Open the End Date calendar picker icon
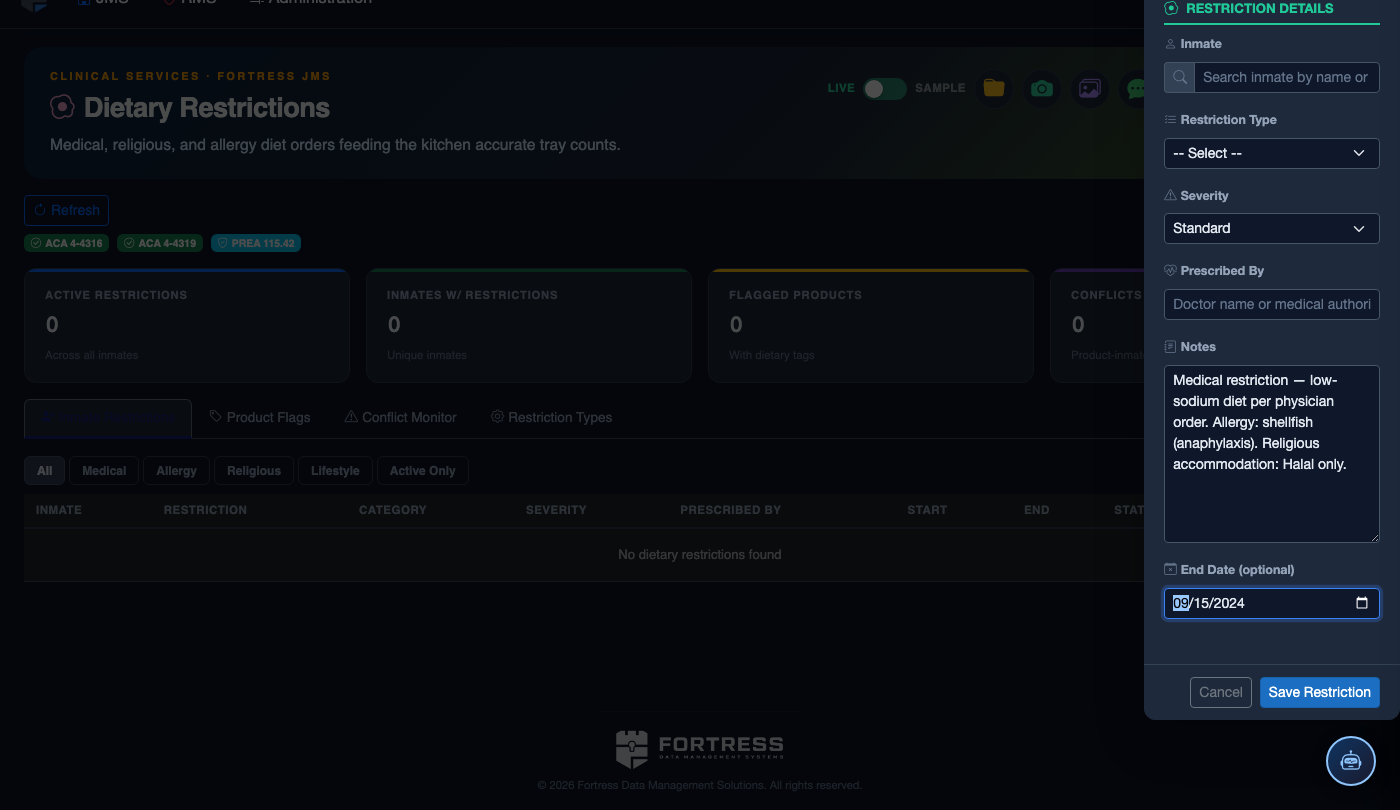Screen dimensions: 1400x810 [1362, 603]
